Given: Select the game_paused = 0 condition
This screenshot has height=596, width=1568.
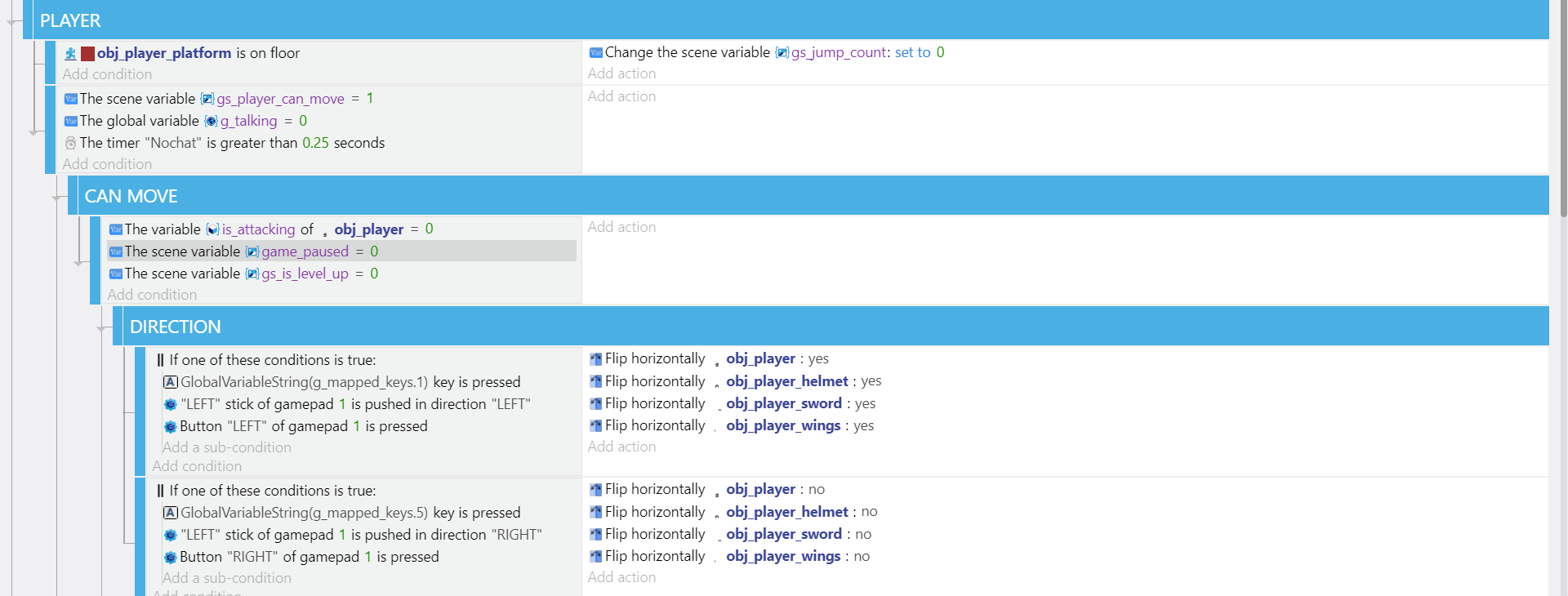Looking at the screenshot, I should [x=341, y=251].
